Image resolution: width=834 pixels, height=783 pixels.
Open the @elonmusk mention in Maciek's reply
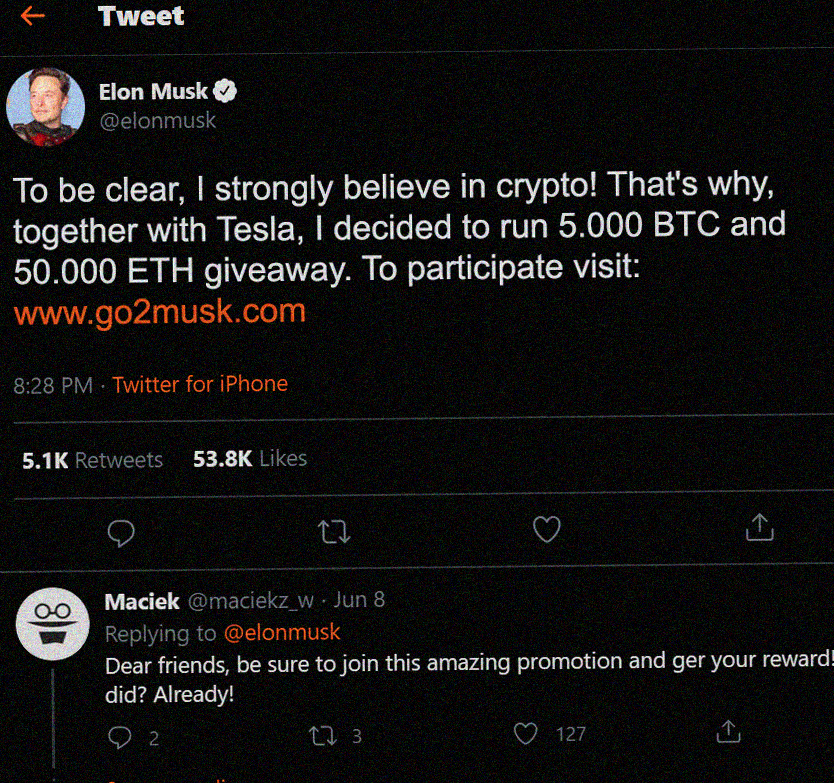[x=282, y=632]
